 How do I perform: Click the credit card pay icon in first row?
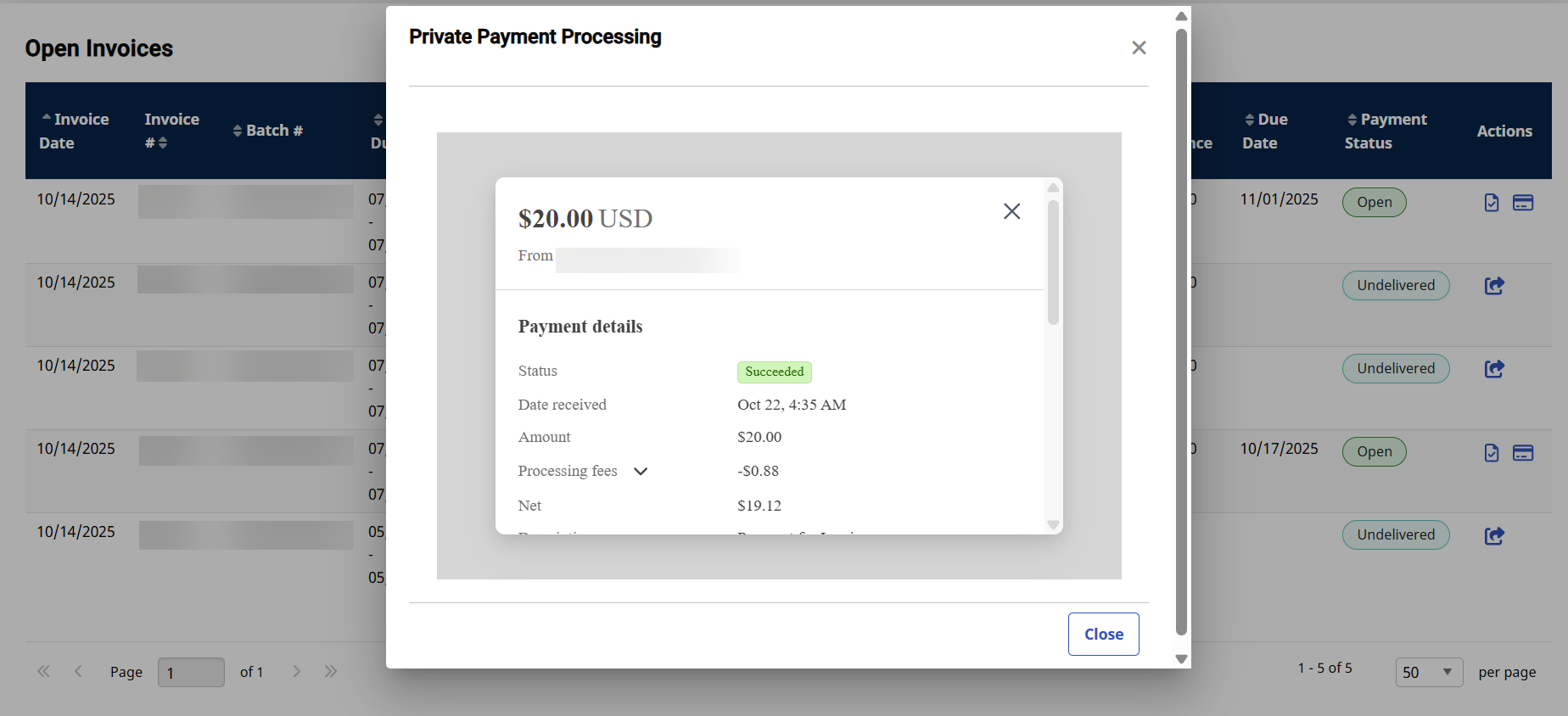[1523, 203]
